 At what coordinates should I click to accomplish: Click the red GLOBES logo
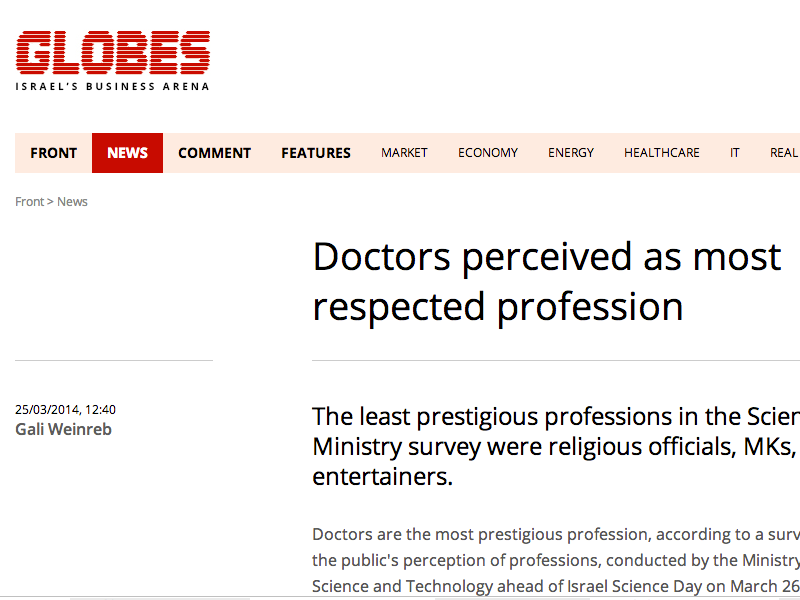pos(112,53)
